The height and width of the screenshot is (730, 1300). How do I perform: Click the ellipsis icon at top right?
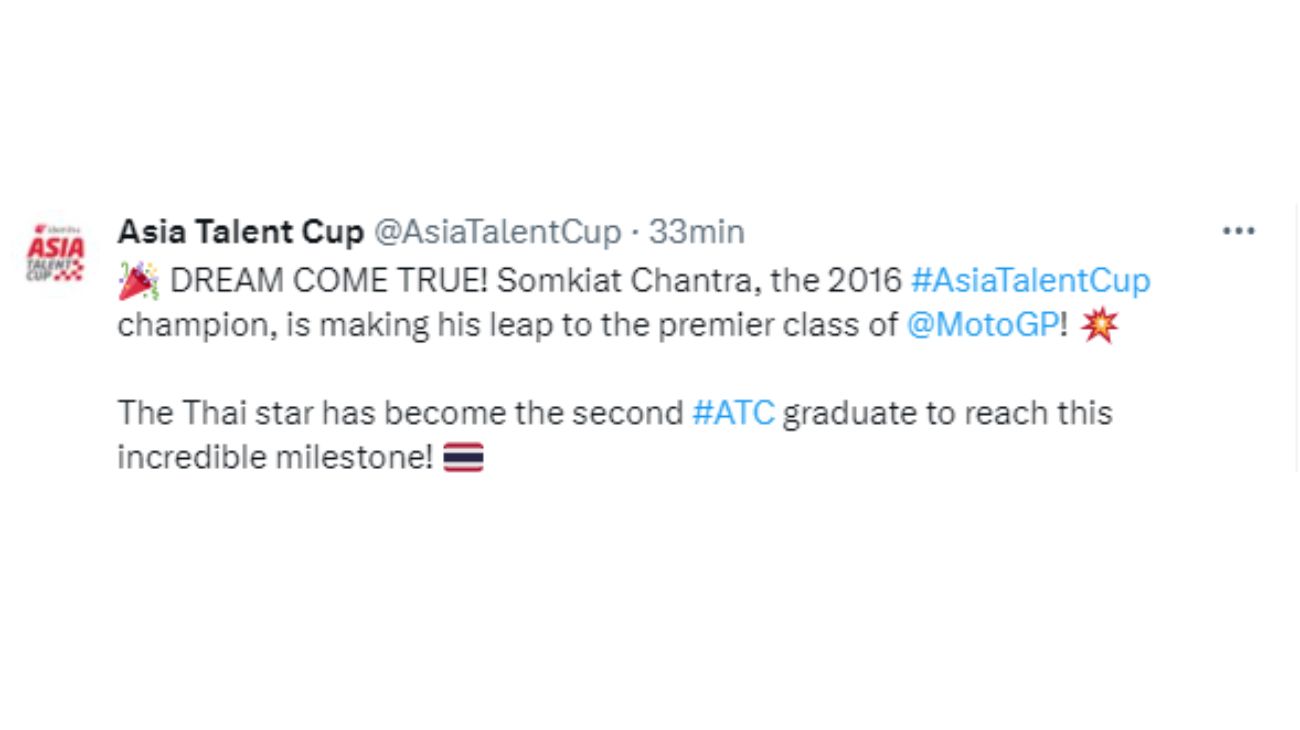point(1239,230)
